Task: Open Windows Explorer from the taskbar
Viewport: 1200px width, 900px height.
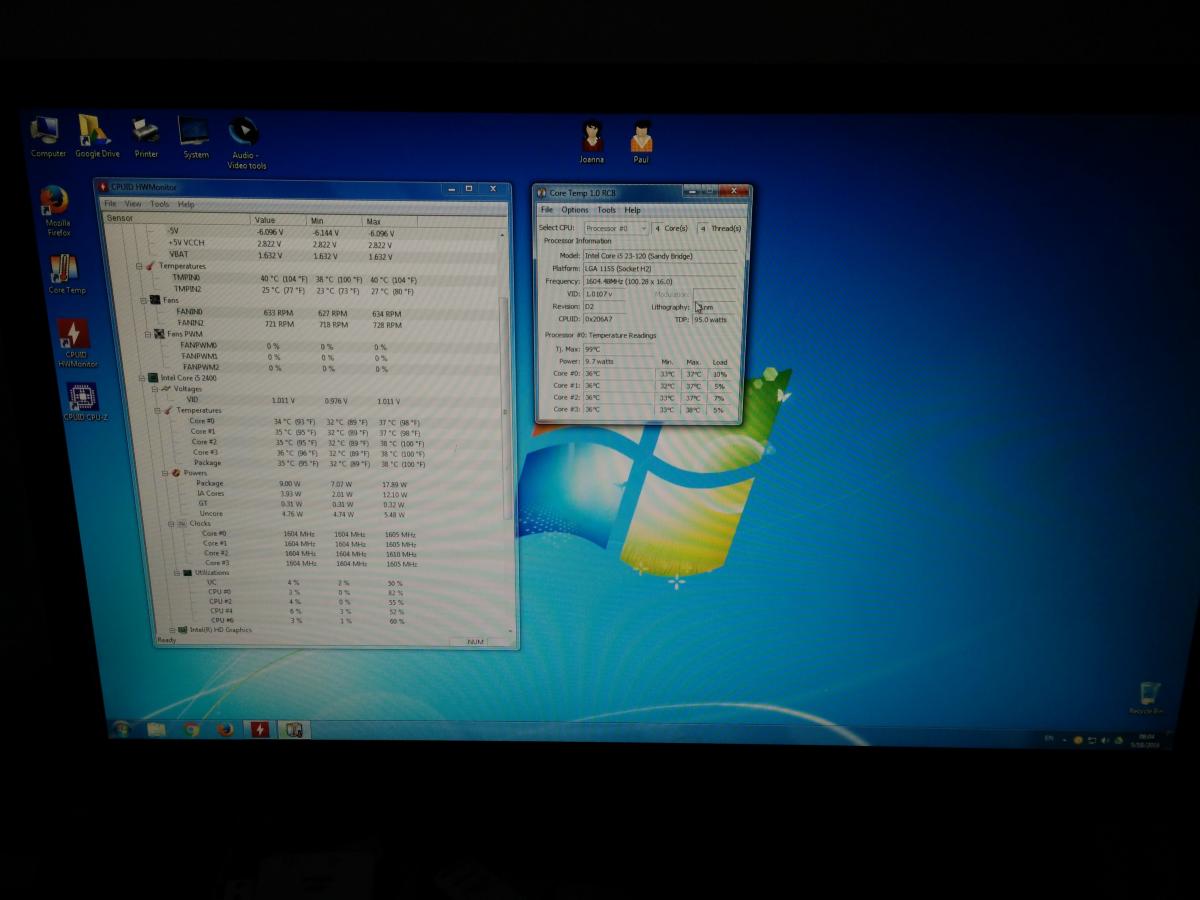Action: coord(157,729)
